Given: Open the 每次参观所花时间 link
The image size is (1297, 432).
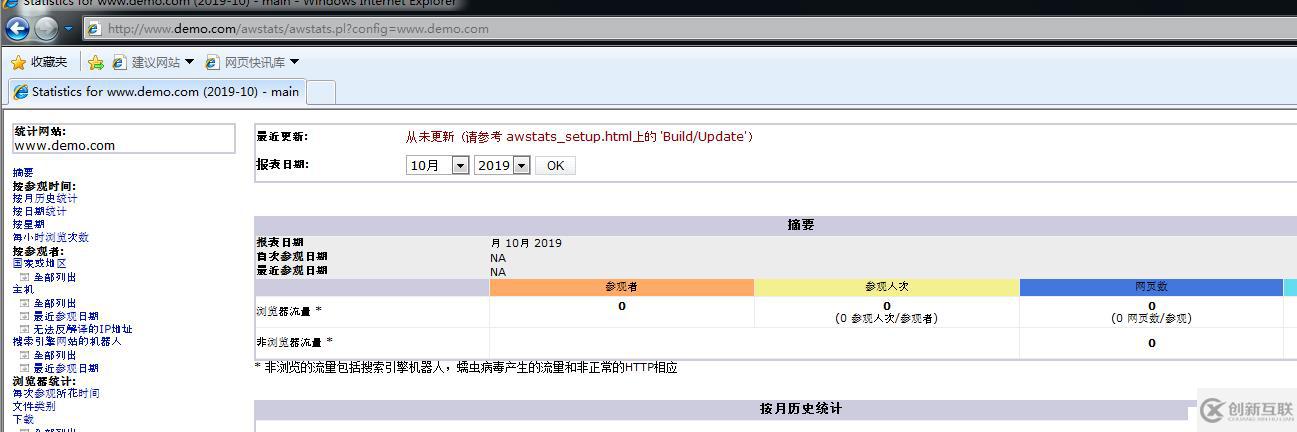Looking at the screenshot, I should 56,394.
